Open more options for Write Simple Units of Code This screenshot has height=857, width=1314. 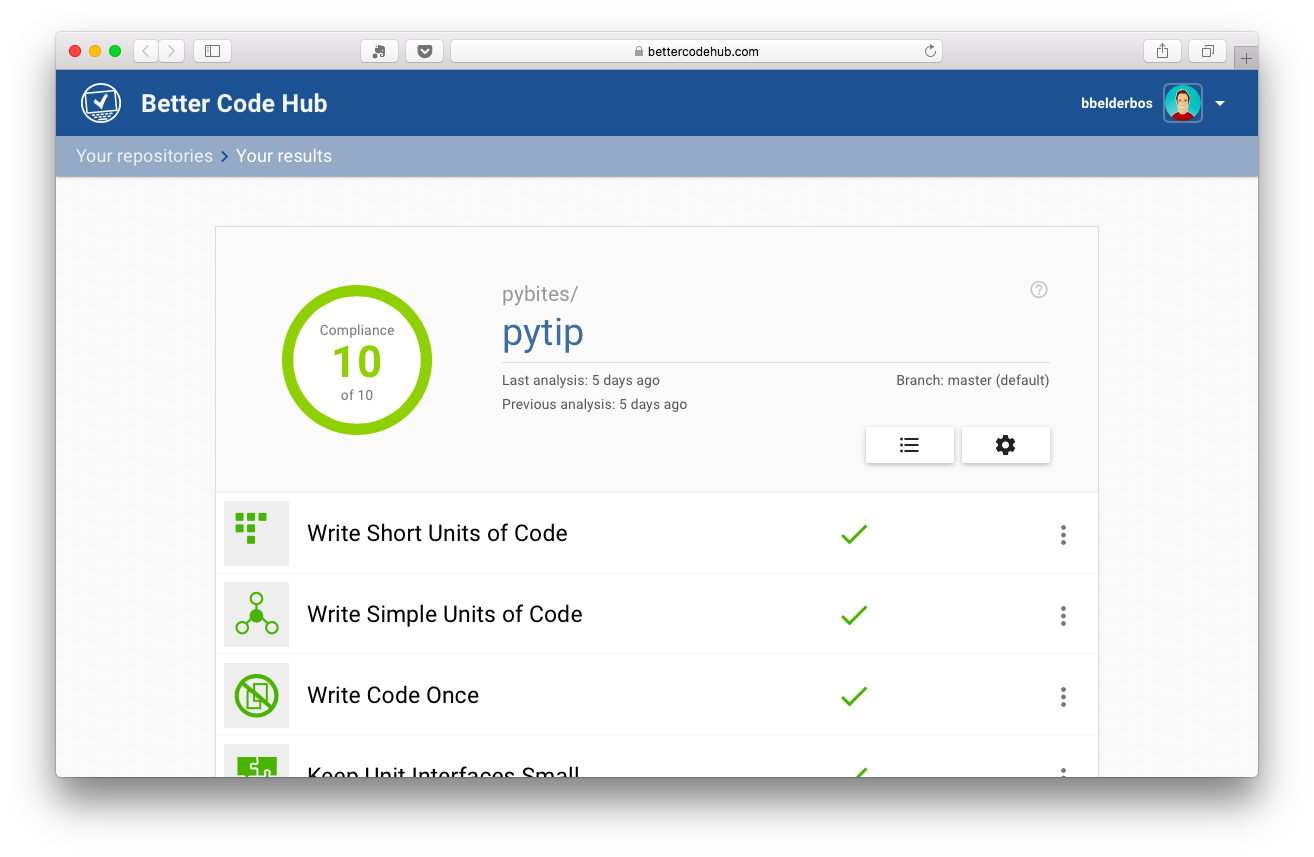(x=1063, y=616)
